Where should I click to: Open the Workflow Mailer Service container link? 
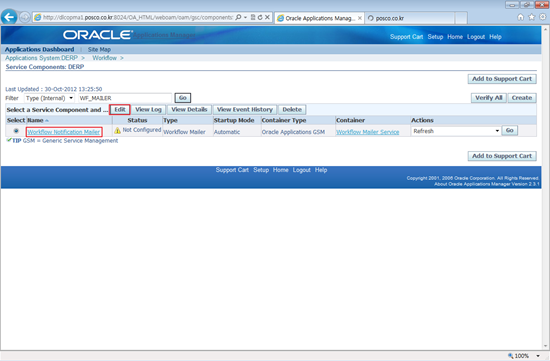tap(368, 132)
